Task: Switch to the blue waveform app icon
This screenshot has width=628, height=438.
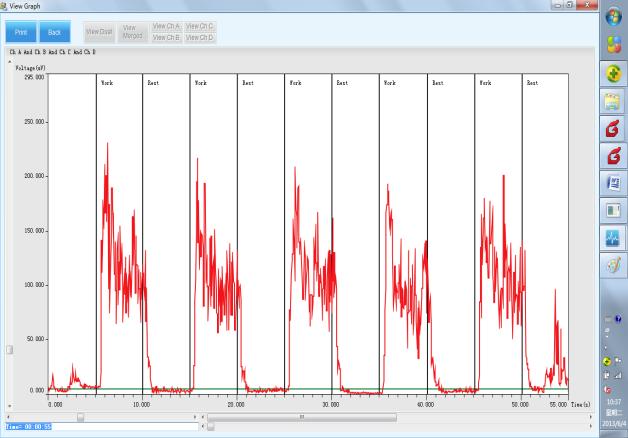Action: tap(613, 238)
